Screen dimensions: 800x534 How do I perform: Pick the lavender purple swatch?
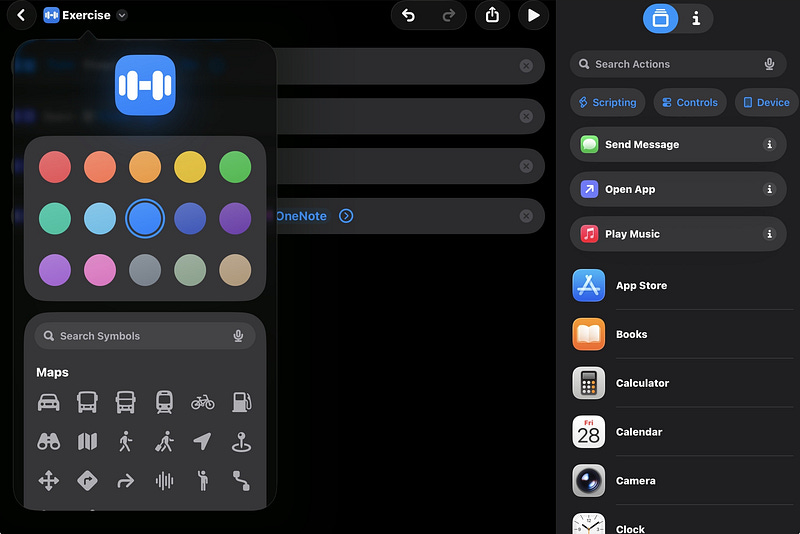55,270
